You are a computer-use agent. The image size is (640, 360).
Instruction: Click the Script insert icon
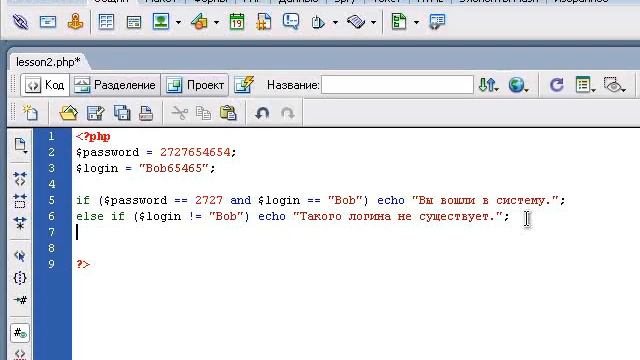(356, 22)
